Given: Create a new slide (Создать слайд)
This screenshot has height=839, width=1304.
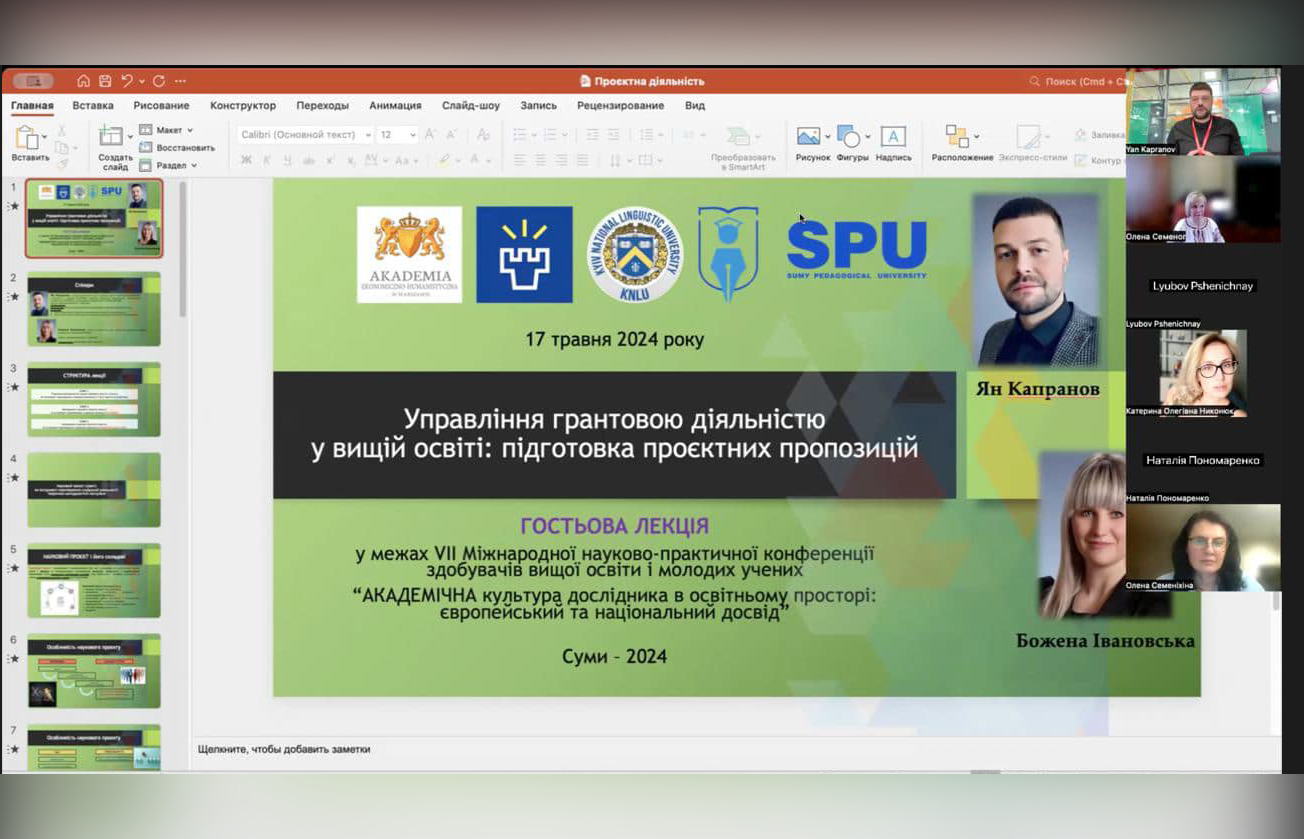Looking at the screenshot, I should [111, 137].
